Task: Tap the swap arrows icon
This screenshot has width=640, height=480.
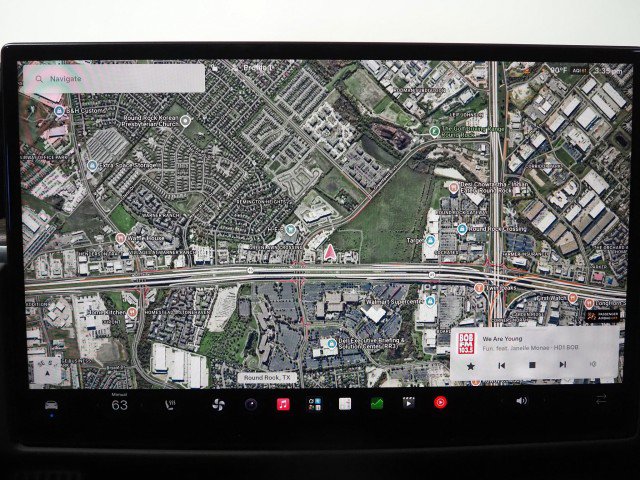Action: tap(601, 400)
